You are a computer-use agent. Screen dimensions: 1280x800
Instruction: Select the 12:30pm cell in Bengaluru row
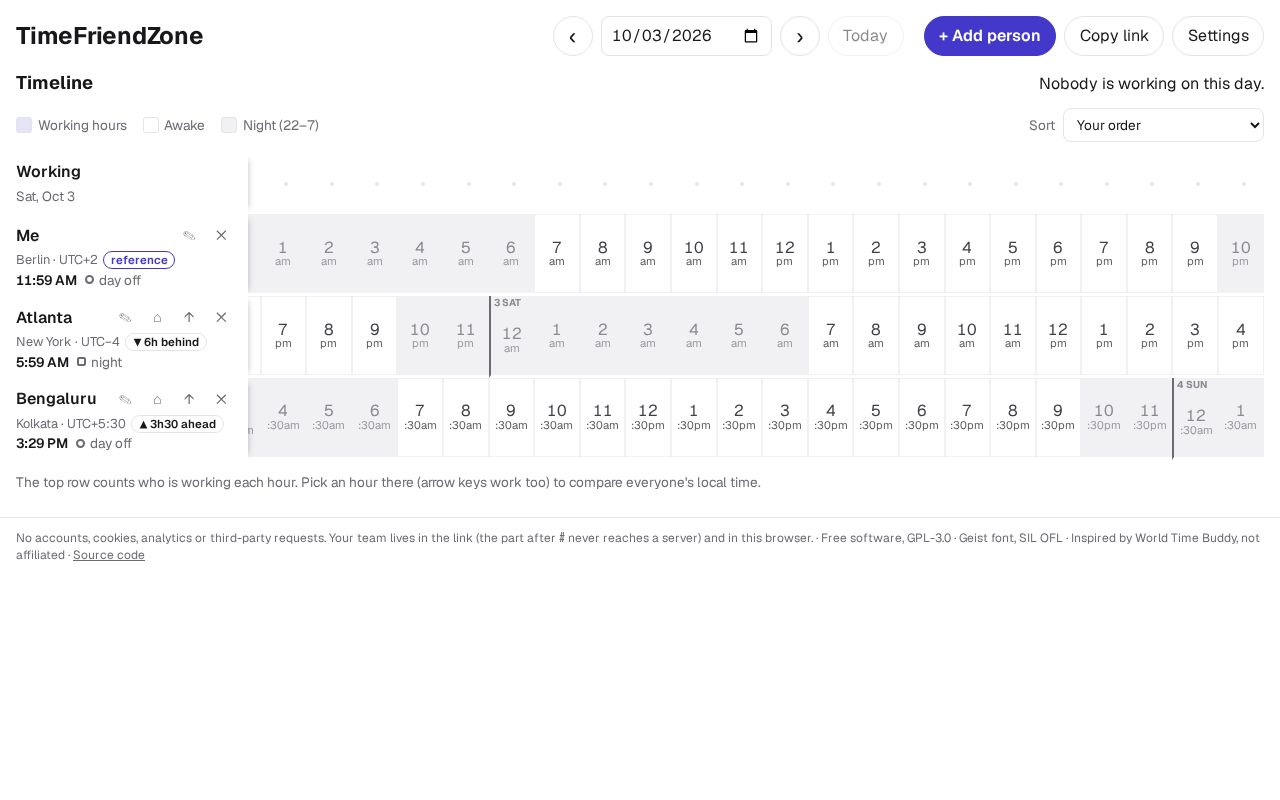(x=648, y=417)
